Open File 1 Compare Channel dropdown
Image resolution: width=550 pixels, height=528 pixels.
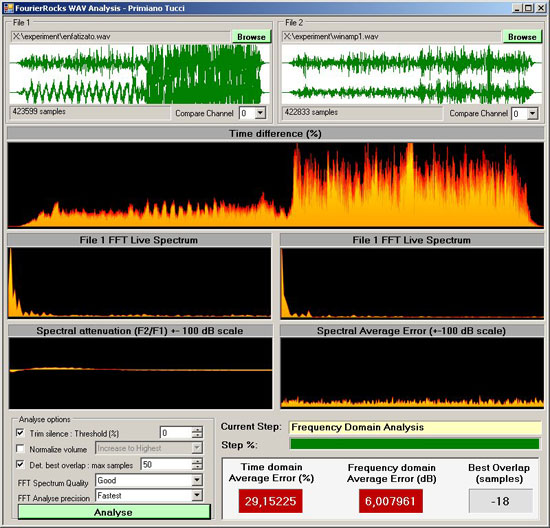pos(260,113)
